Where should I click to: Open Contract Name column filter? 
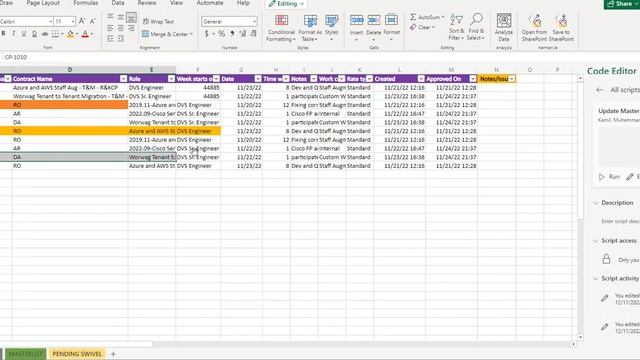pyautogui.click(x=124, y=79)
